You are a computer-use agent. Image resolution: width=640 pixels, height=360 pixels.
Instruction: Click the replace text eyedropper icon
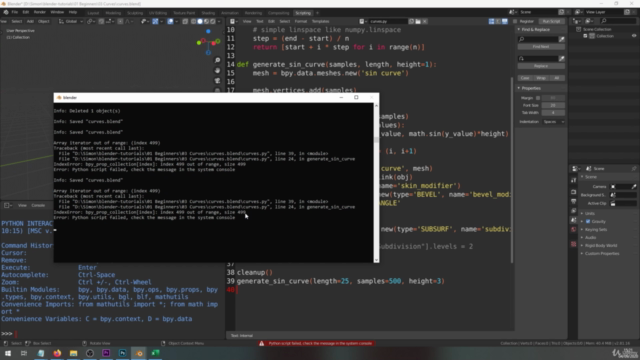pyautogui.click(x=562, y=58)
